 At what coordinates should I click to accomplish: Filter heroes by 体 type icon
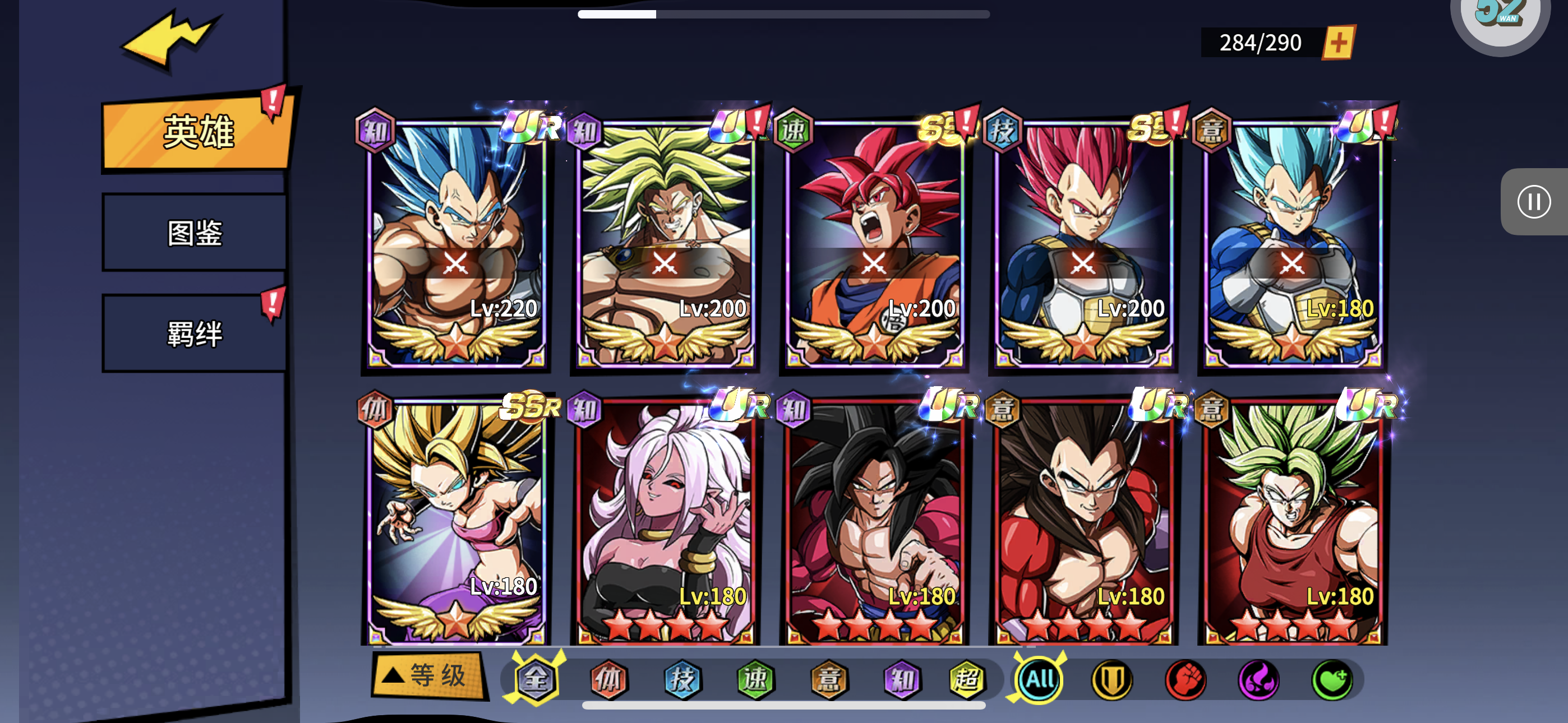point(608,679)
